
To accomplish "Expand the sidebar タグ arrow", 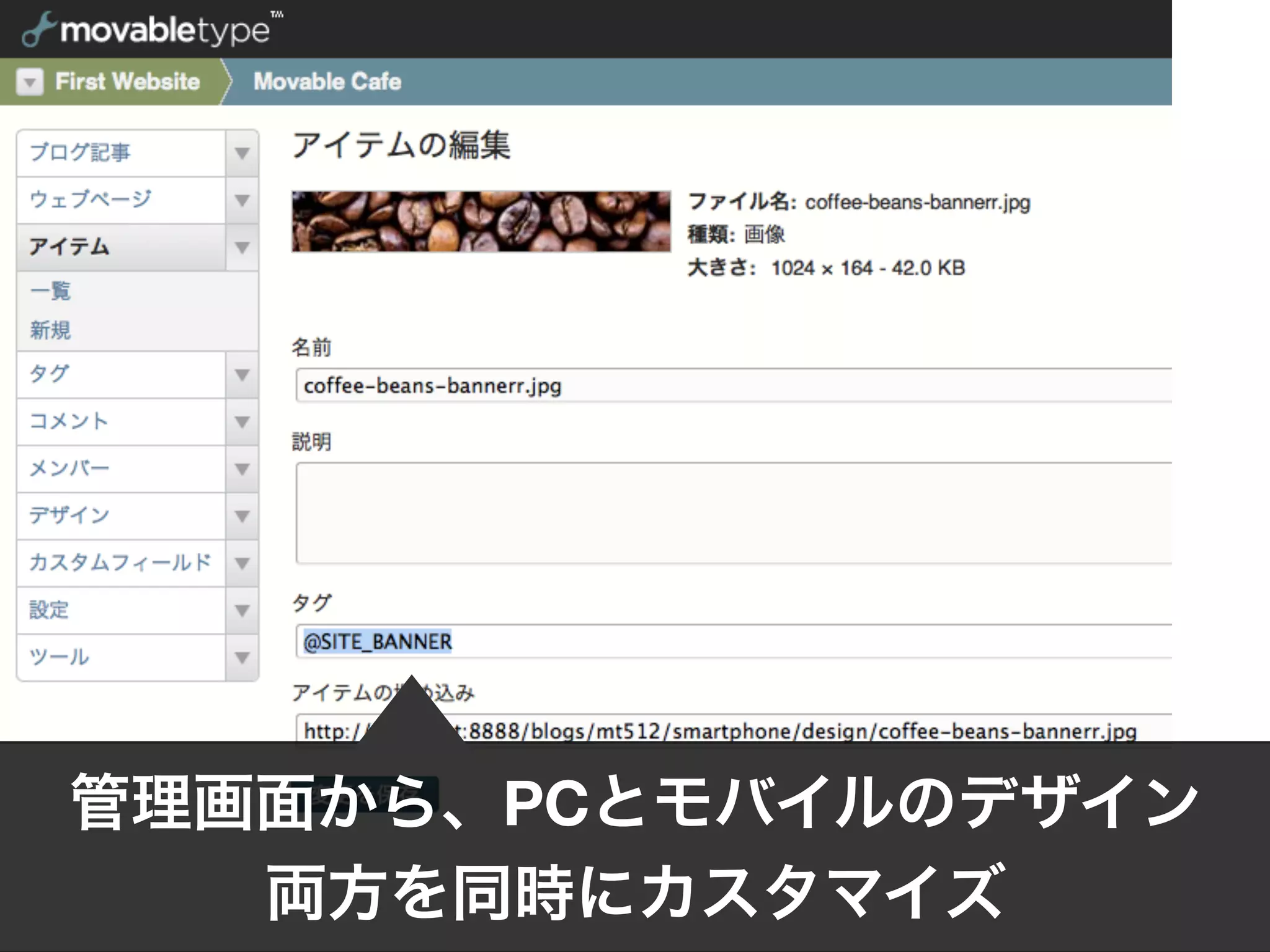I will [242, 374].
